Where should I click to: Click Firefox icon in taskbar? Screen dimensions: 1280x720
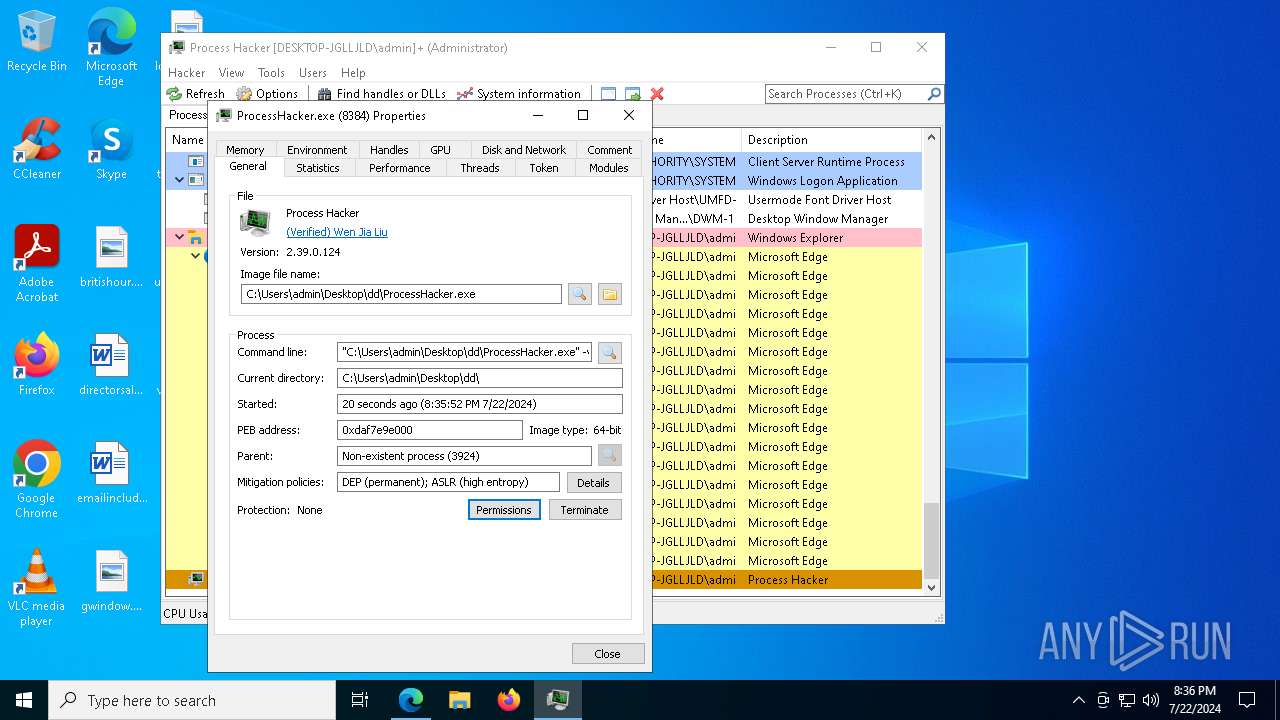(x=509, y=700)
